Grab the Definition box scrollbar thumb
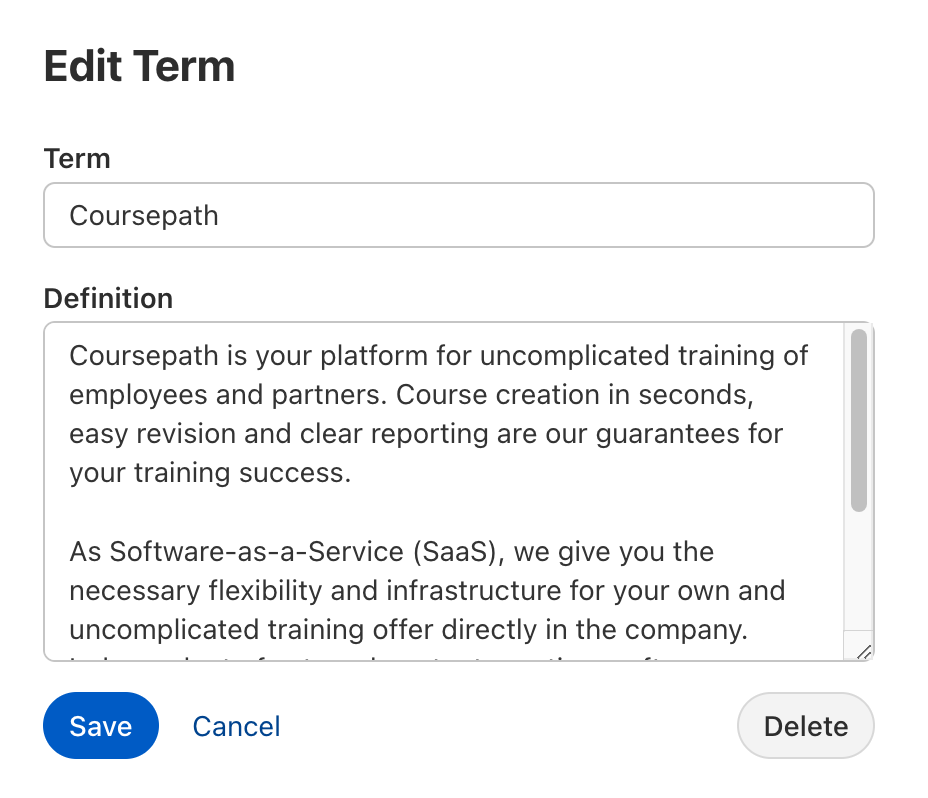 858,420
